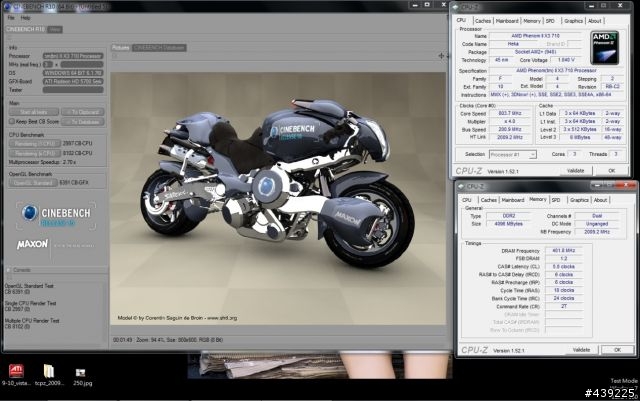Screen dimensions: 640x401
Task: Click DRAM Frequency 401.8 MHz value
Action: pos(564,250)
